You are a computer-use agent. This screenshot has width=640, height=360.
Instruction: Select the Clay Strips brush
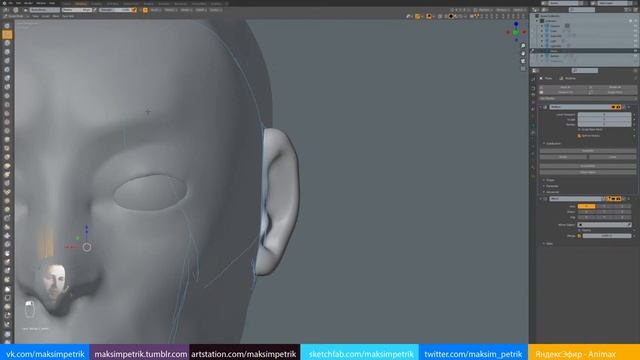tap(7, 52)
